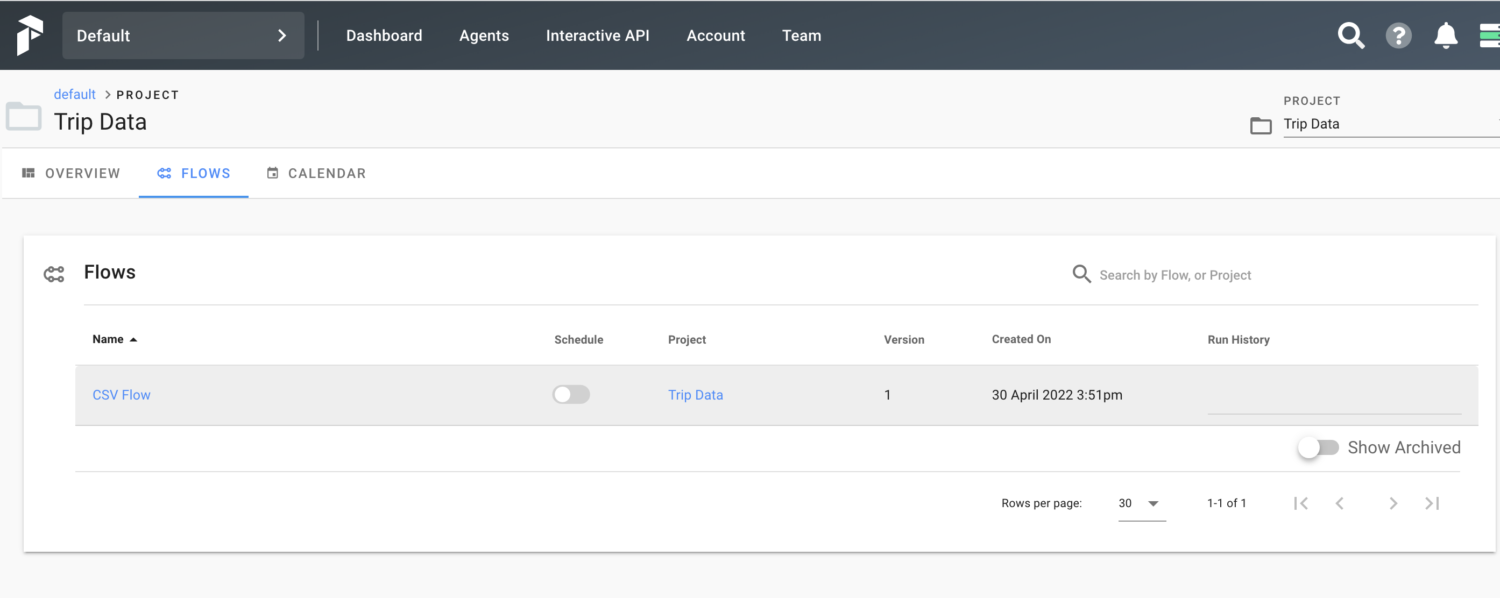
Task: Open the Default tenant switcher
Action: point(183,36)
